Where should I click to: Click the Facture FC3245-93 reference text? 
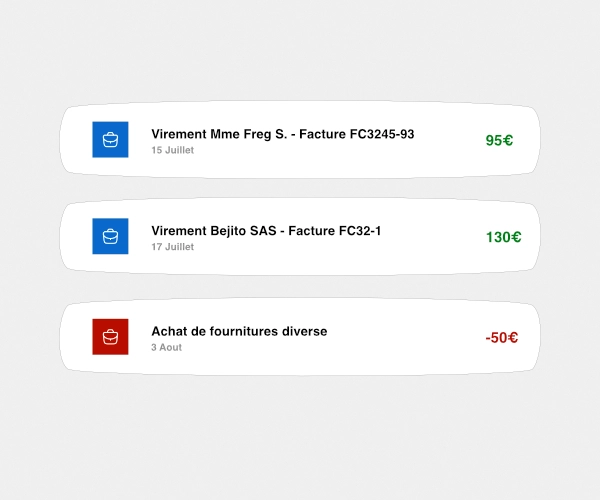tap(357, 134)
